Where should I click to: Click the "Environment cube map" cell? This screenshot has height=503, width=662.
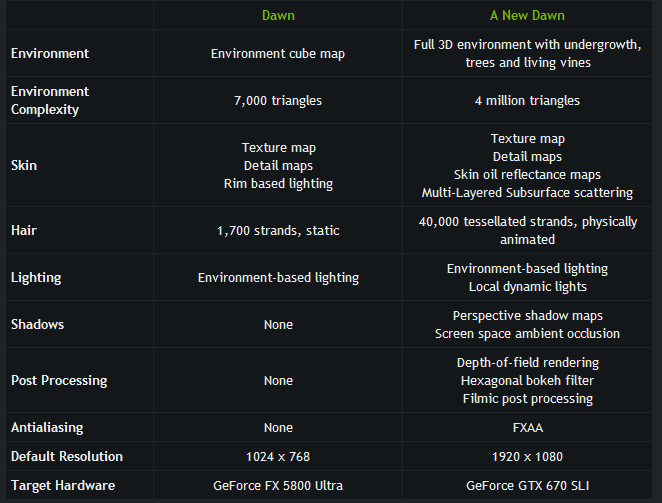[x=278, y=53]
